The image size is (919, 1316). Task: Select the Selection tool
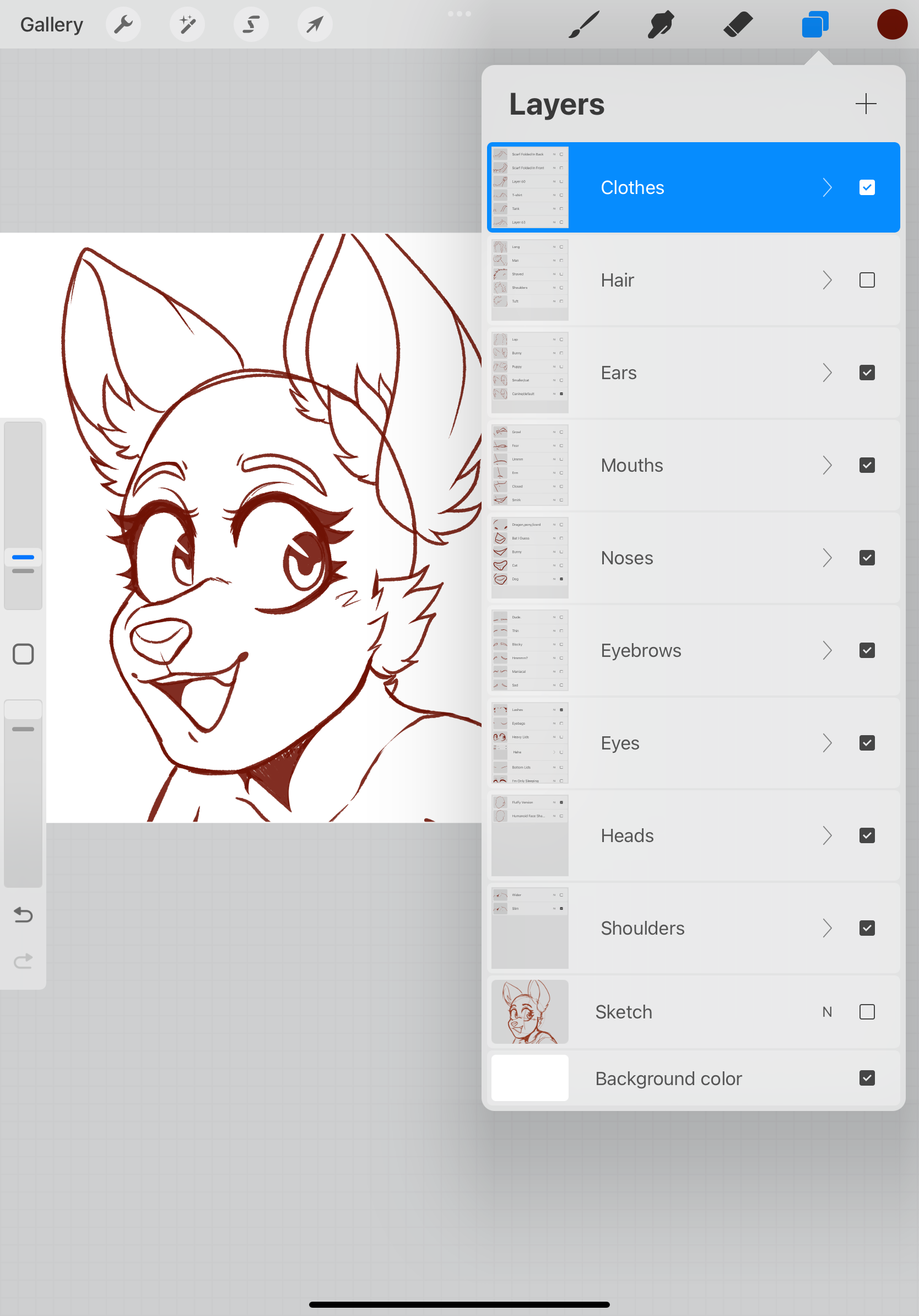(x=251, y=24)
